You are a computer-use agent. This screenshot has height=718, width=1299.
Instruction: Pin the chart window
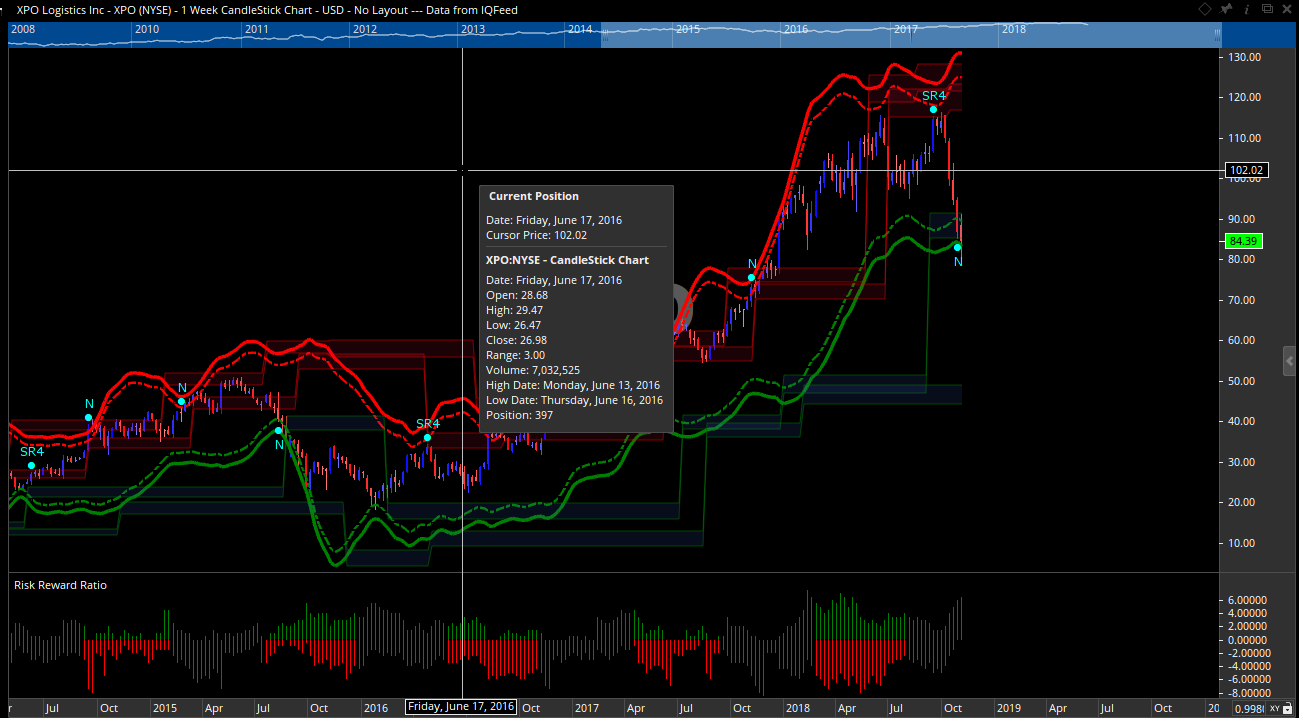click(1227, 9)
